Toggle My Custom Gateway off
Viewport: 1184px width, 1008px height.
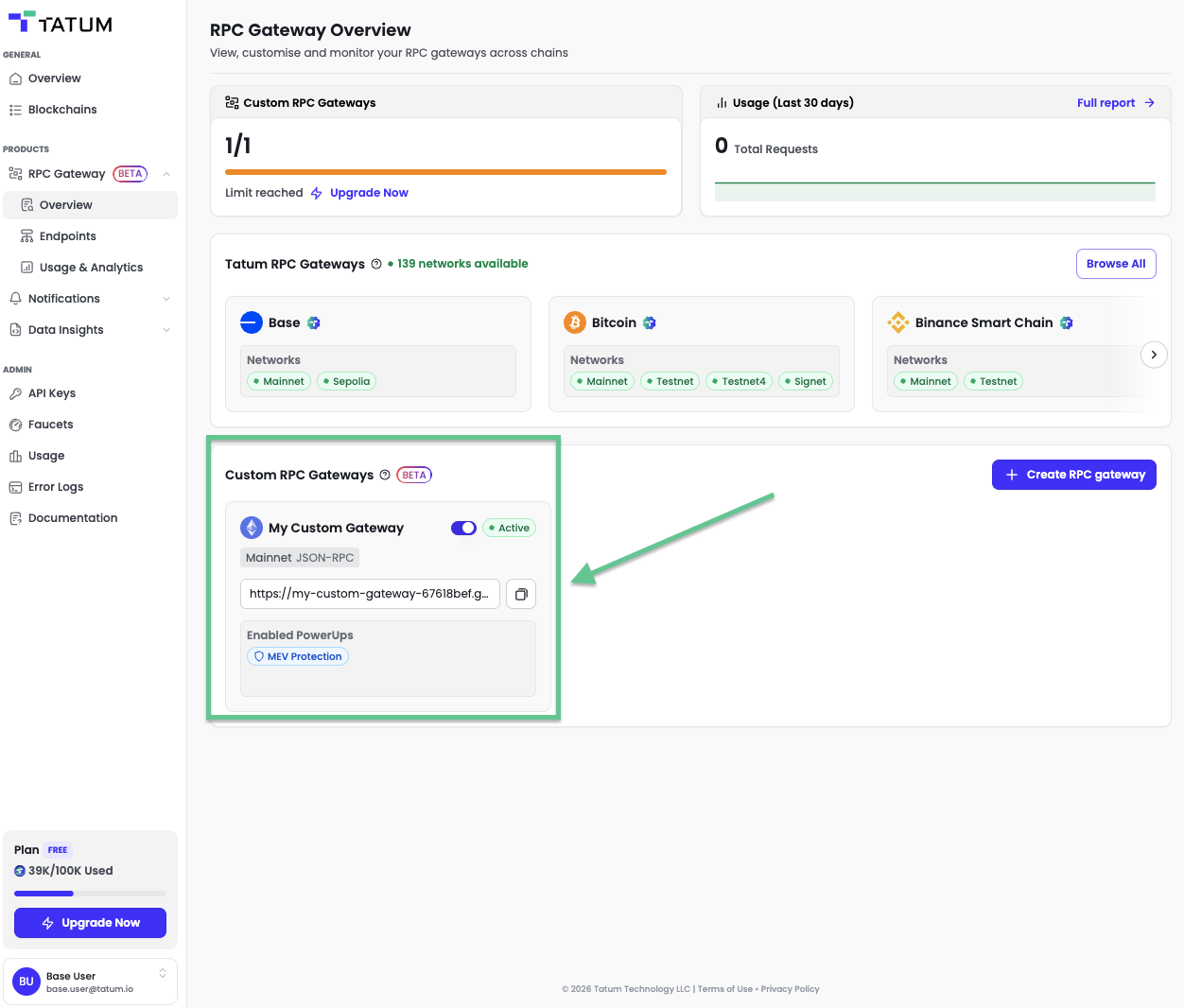tap(463, 528)
